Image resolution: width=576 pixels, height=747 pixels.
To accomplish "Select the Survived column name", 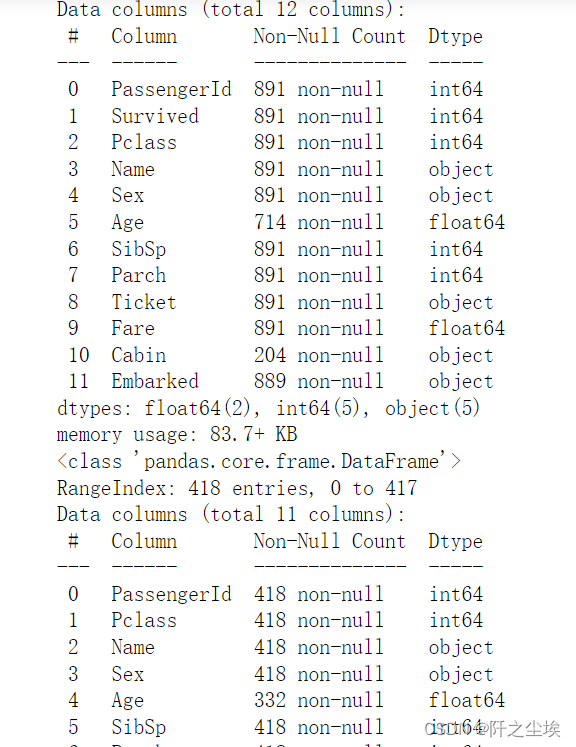I will 155,116.
